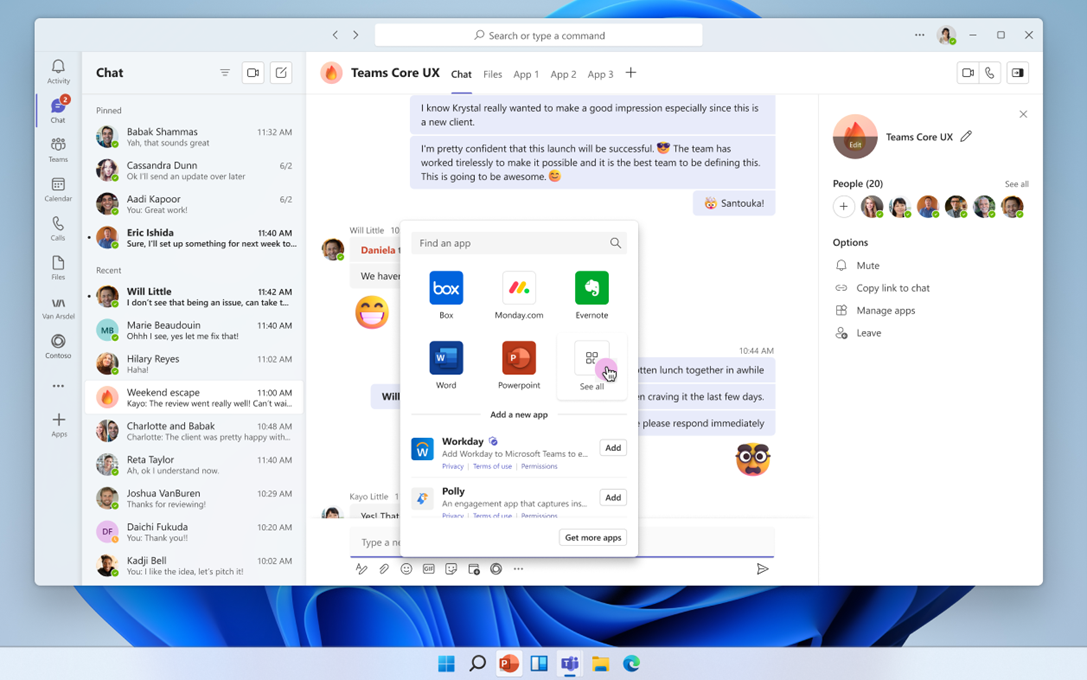Compose a new chat
Viewport: 1087px width, 680px height.
(281, 73)
